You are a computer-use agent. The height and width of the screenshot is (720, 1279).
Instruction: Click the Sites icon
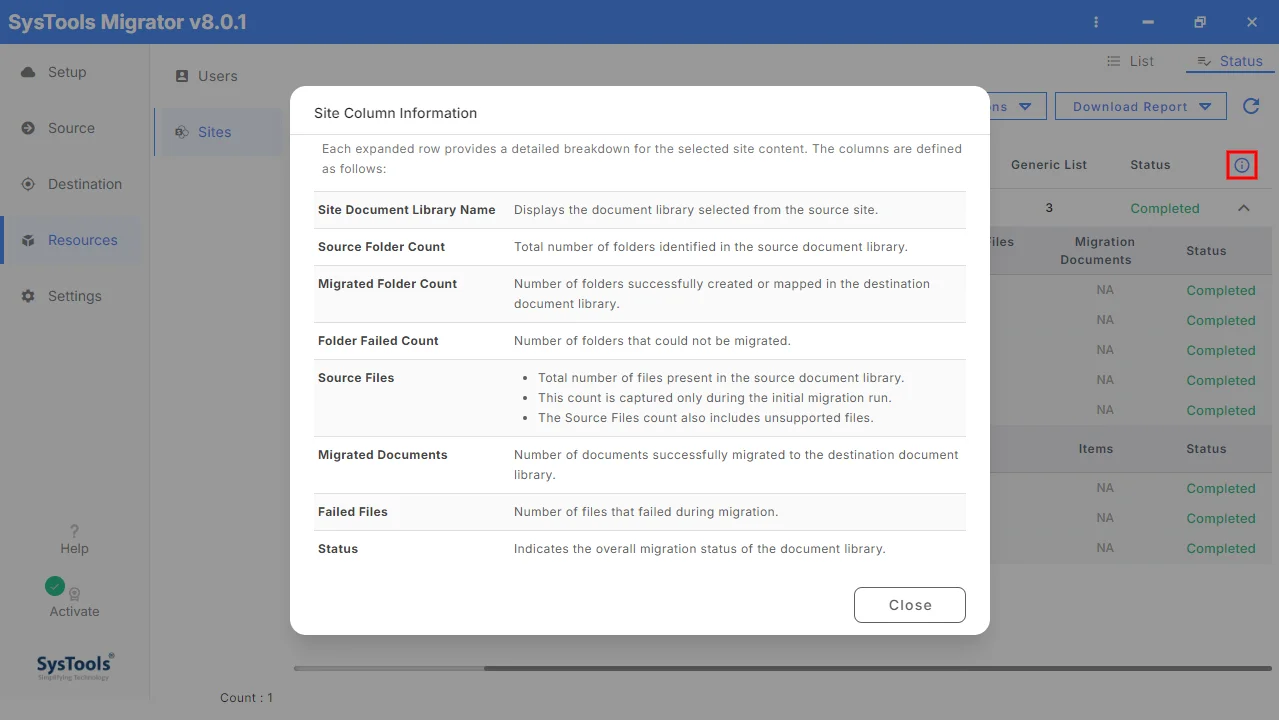[x=182, y=132]
